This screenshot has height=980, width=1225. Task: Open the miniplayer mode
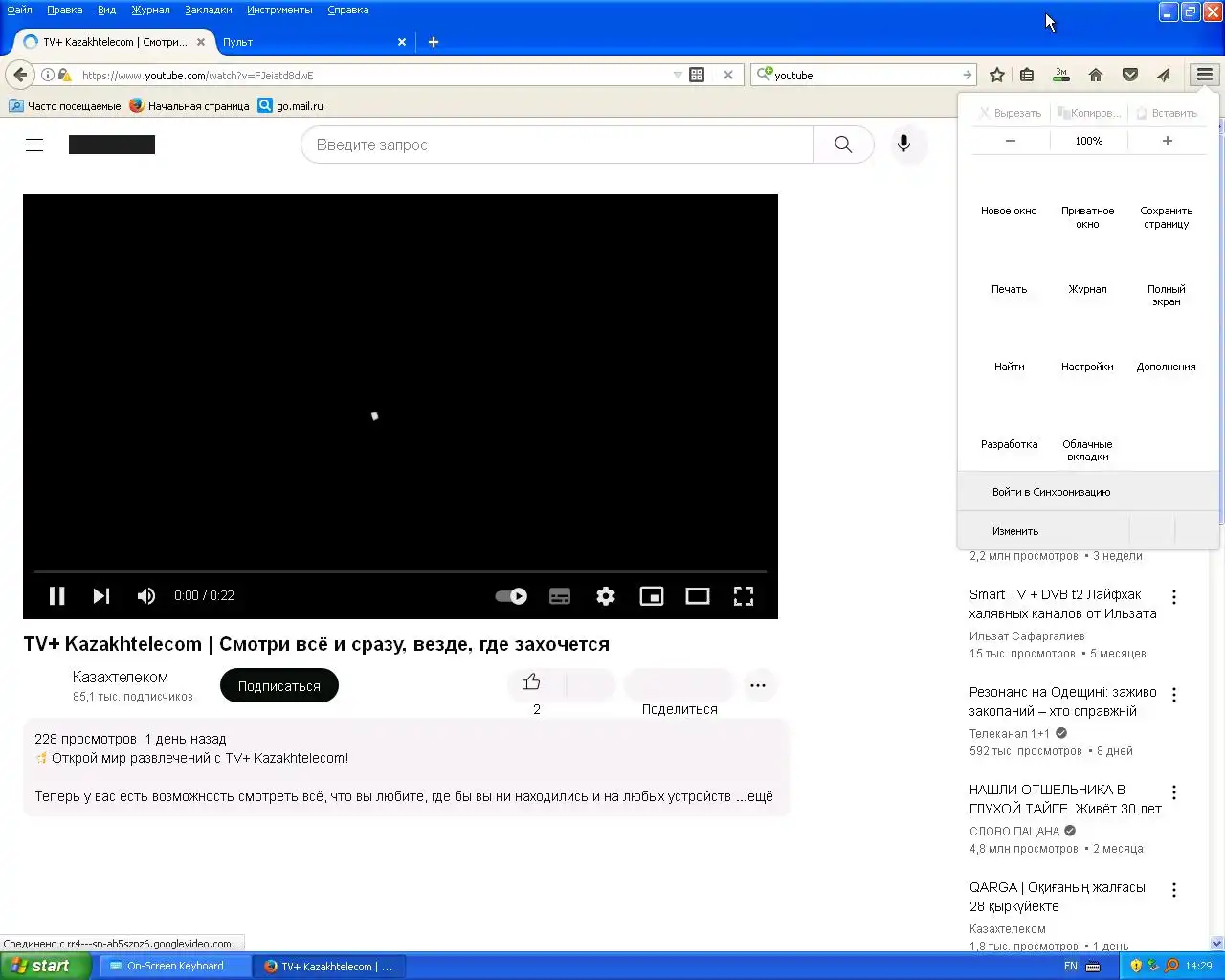652,595
